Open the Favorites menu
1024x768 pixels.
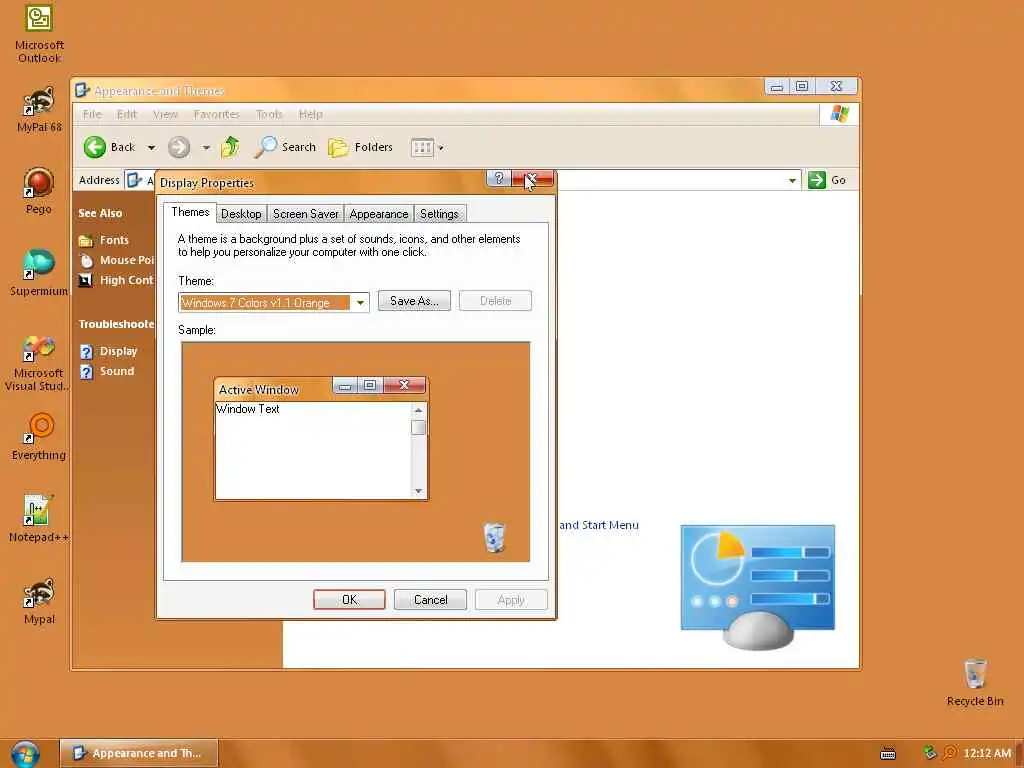217,114
